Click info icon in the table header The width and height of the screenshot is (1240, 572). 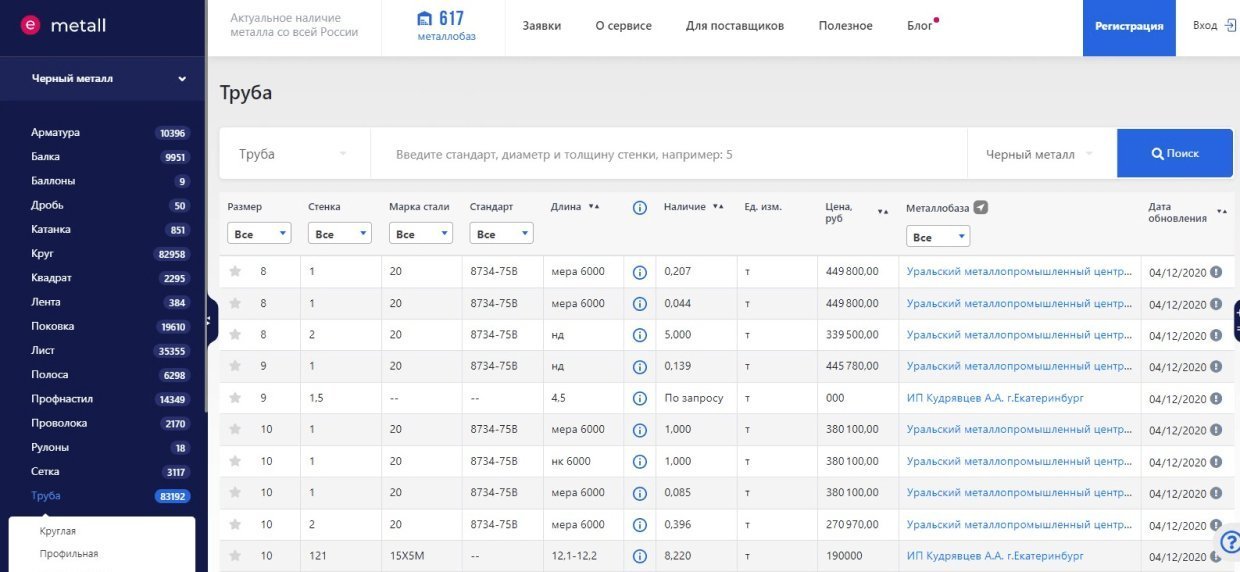click(x=640, y=208)
